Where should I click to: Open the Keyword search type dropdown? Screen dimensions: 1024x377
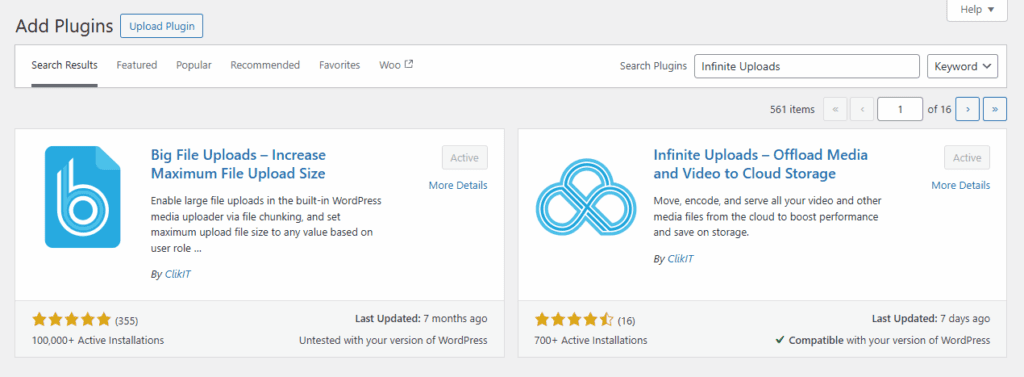(963, 66)
